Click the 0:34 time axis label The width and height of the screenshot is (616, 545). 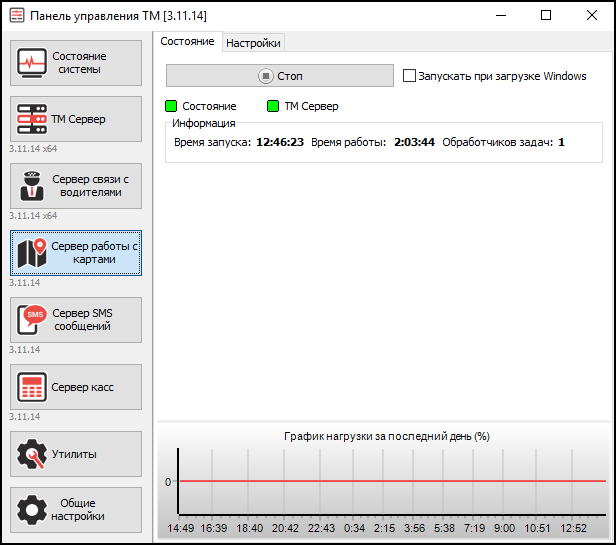[354, 528]
